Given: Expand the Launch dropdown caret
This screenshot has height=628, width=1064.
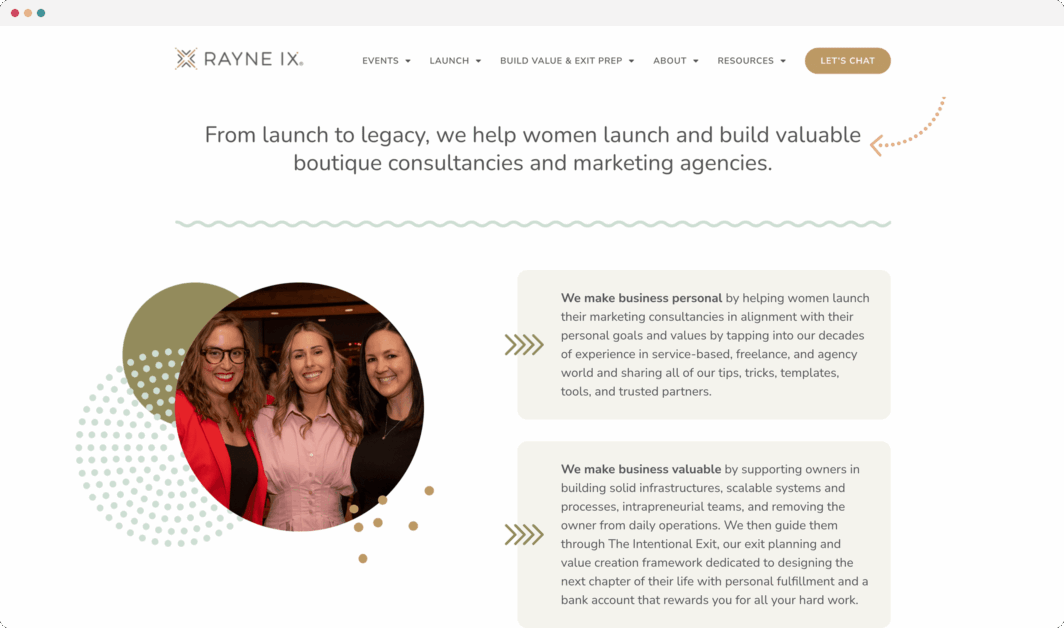Looking at the screenshot, I should pyautogui.click(x=478, y=61).
